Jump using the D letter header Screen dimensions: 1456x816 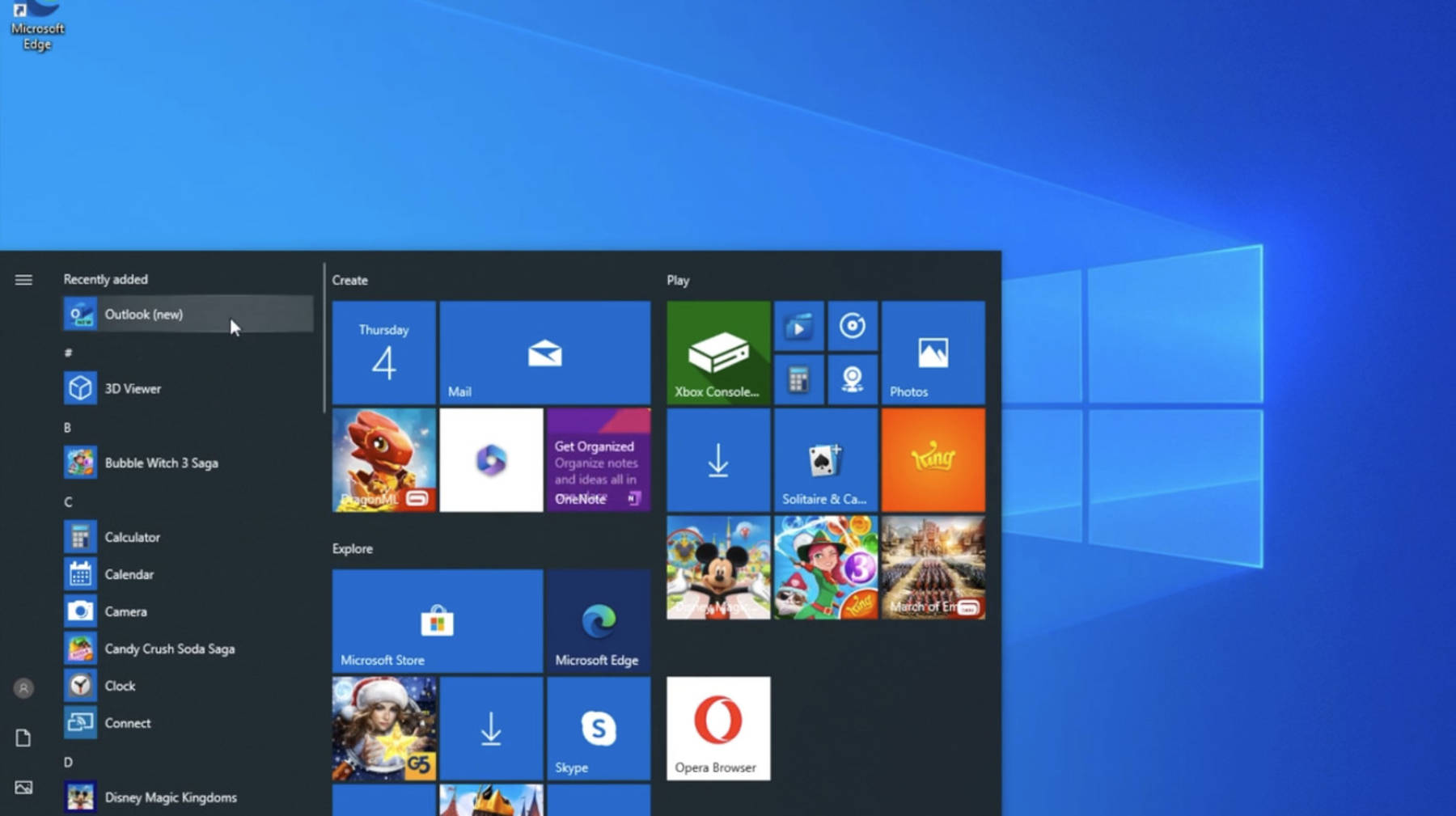[x=68, y=762]
